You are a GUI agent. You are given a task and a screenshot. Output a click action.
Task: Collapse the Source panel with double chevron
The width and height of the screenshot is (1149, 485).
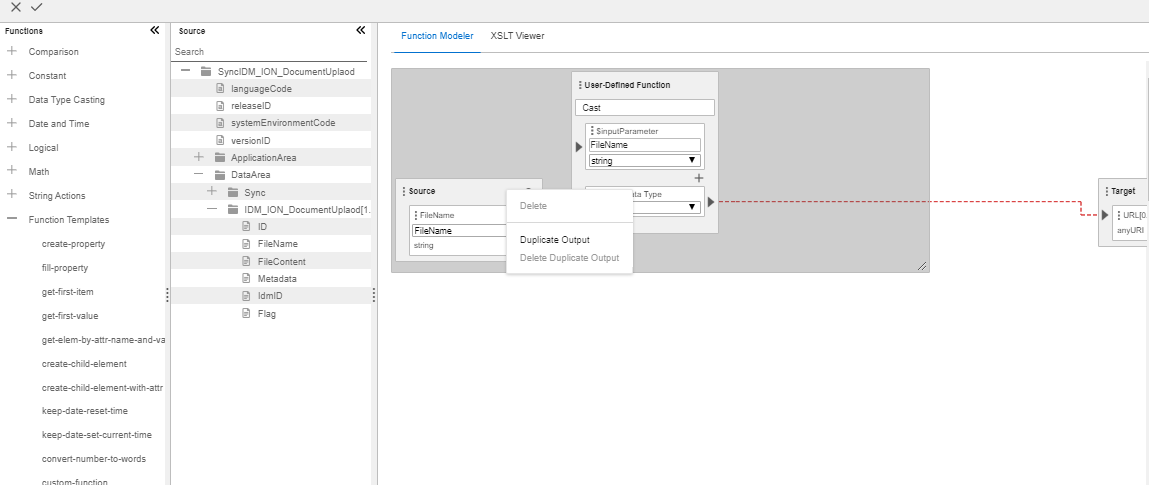pos(361,31)
